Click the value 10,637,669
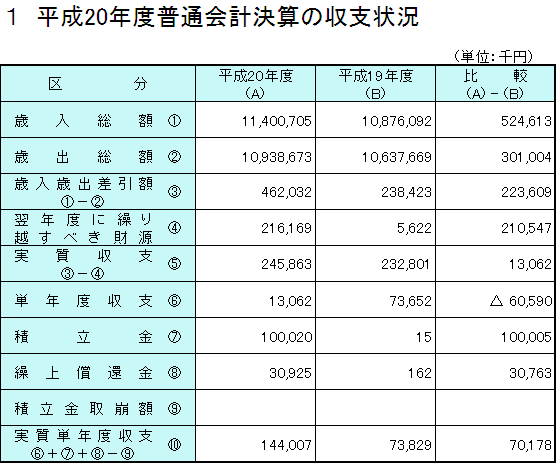 pos(396,157)
